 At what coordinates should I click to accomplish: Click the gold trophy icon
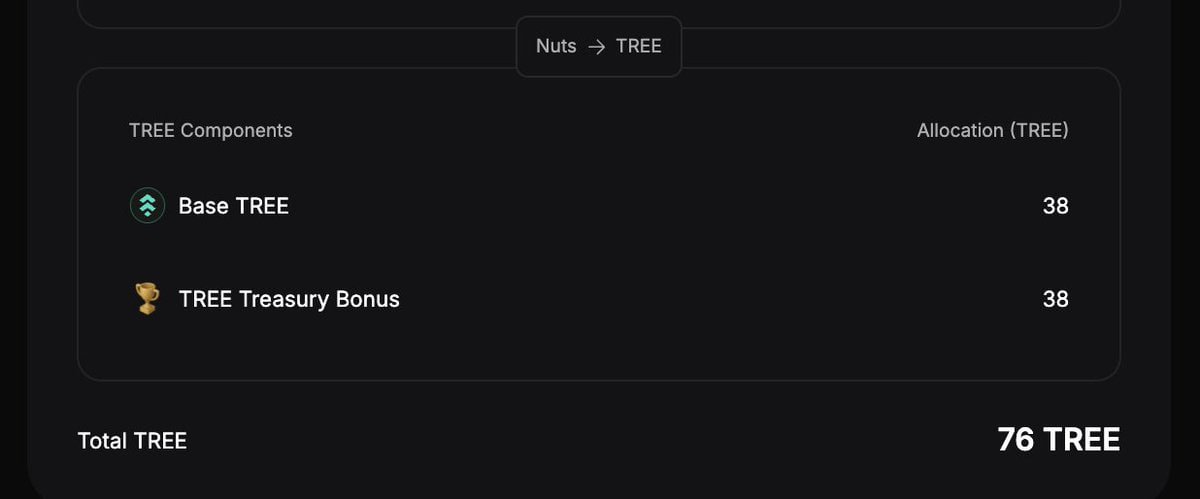coord(147,299)
